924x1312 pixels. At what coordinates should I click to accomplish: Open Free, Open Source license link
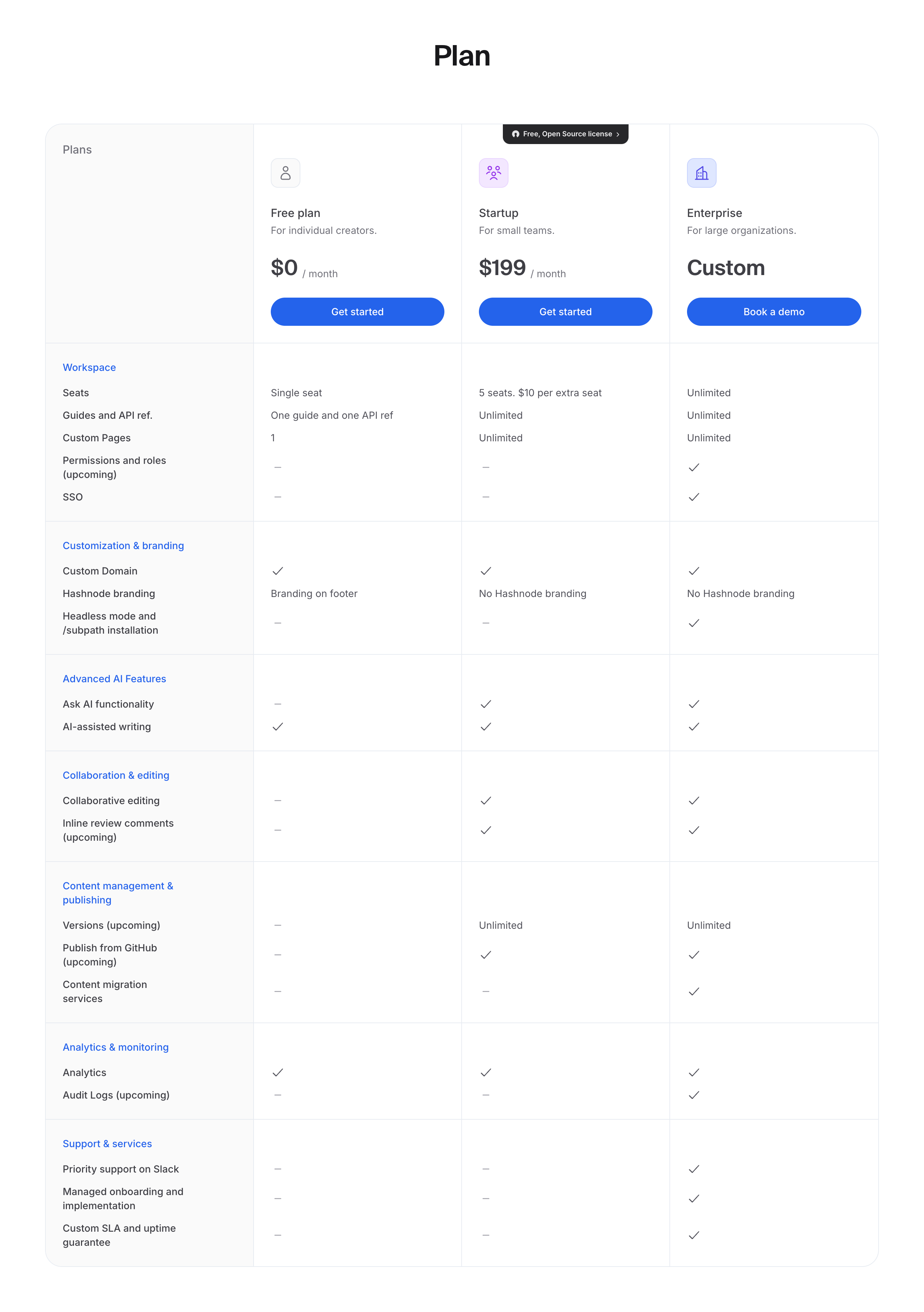[567, 134]
